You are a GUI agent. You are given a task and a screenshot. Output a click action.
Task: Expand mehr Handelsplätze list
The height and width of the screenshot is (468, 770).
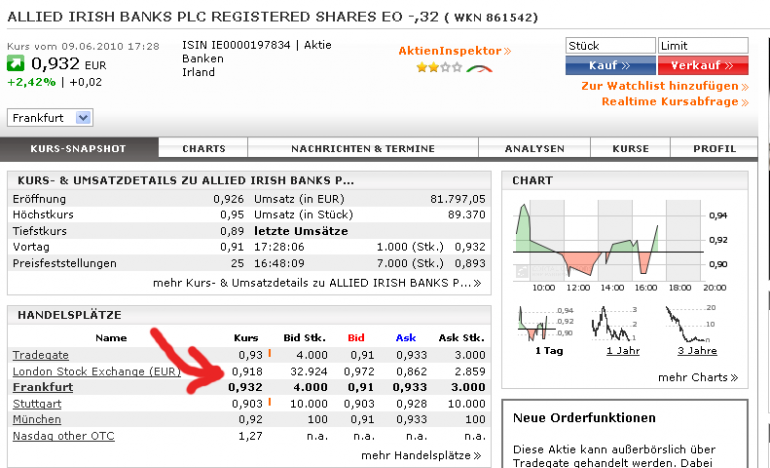[x=421, y=456]
